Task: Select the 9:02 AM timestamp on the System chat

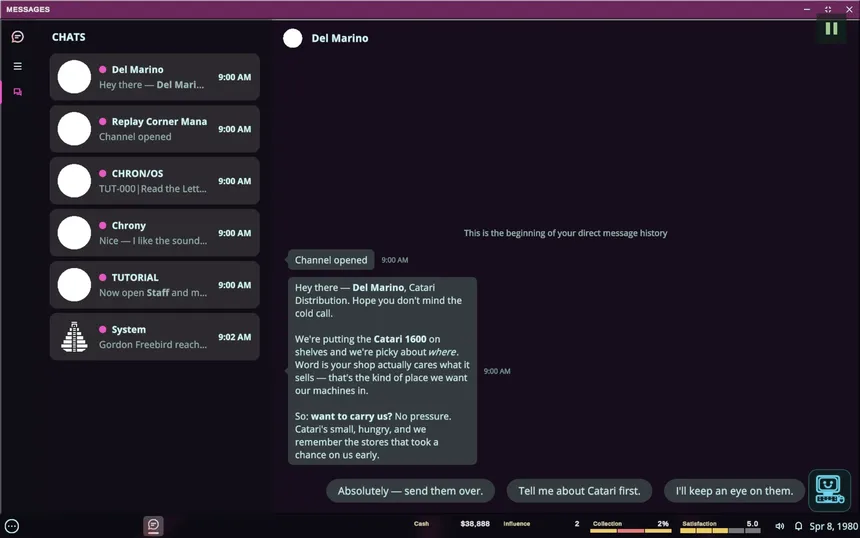Action: point(235,337)
